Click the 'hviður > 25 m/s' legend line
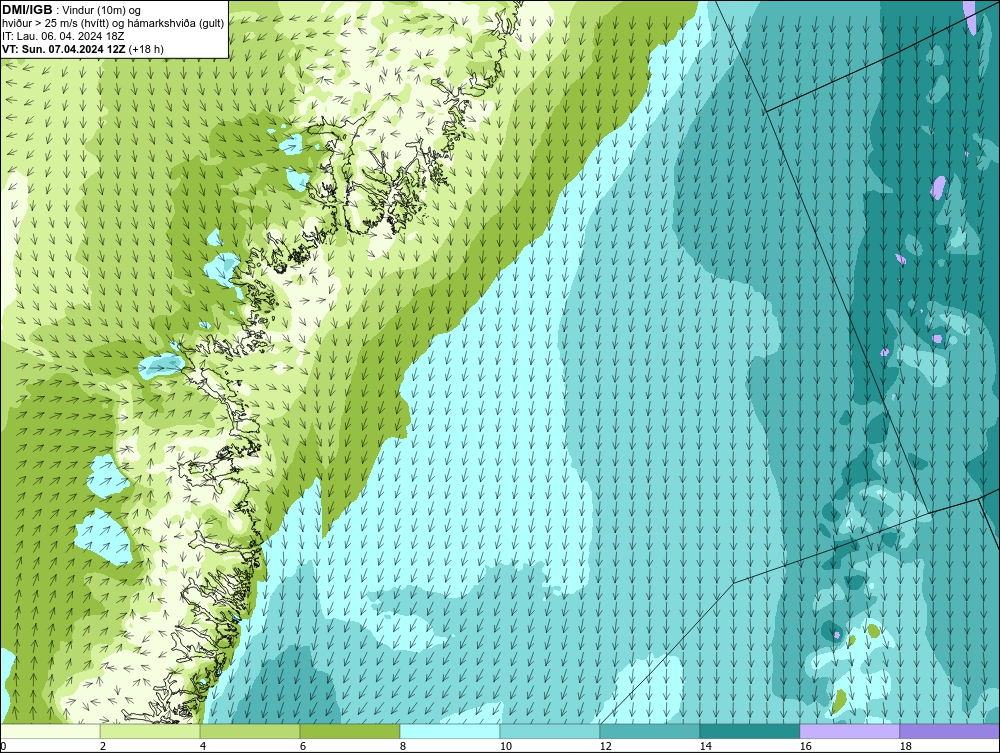Viewport: 1000px width, 753px height. [x=113, y=24]
